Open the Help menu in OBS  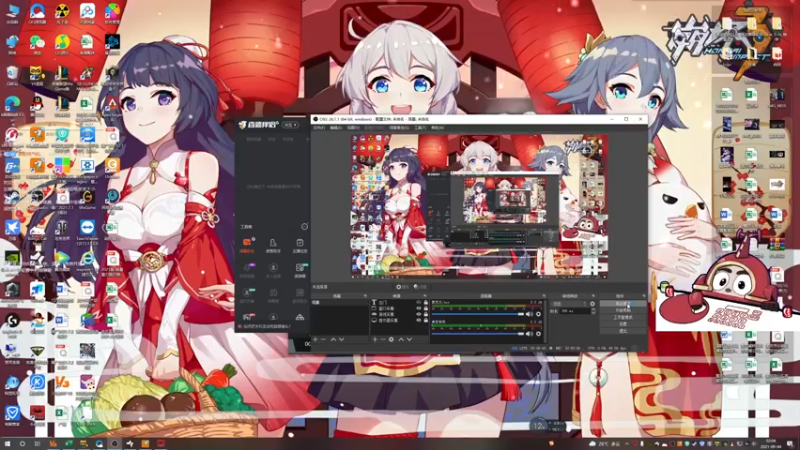tap(437, 128)
